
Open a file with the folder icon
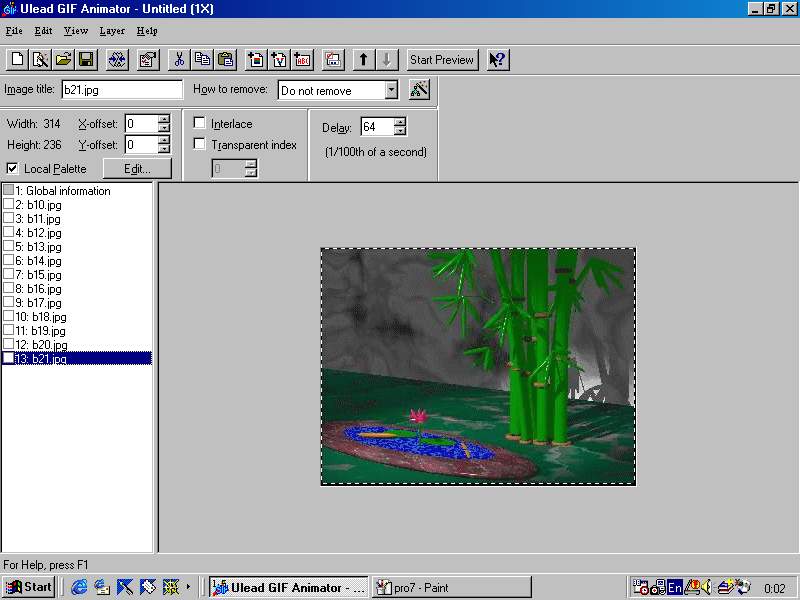point(63,60)
